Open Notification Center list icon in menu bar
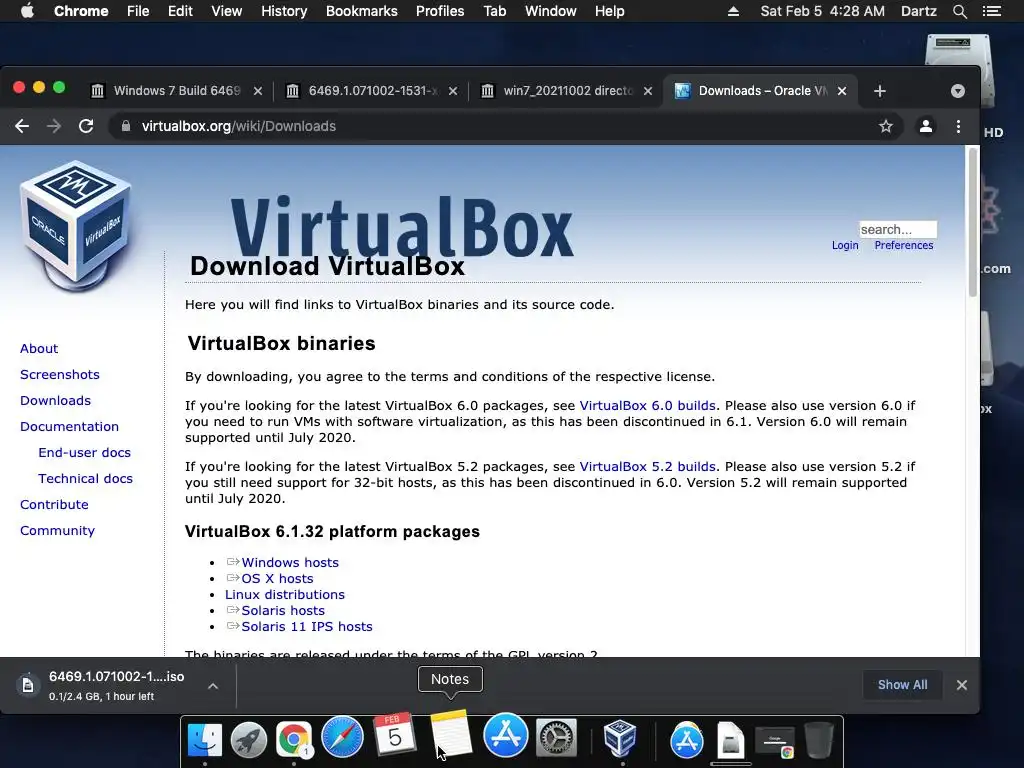The image size is (1024, 768). pos(991,11)
